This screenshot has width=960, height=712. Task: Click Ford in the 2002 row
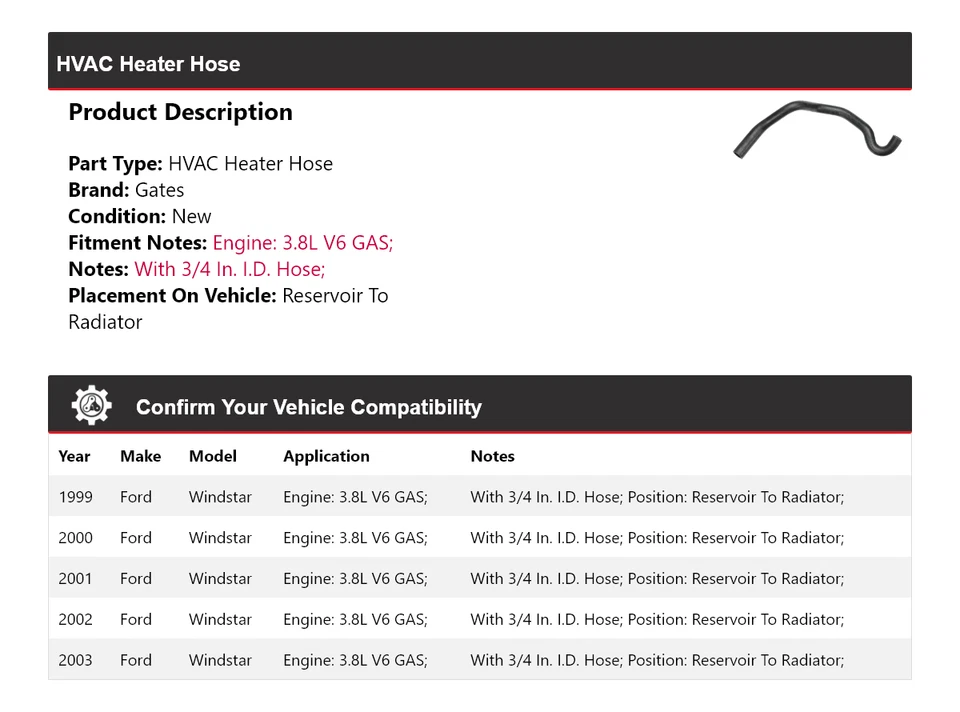click(136, 620)
